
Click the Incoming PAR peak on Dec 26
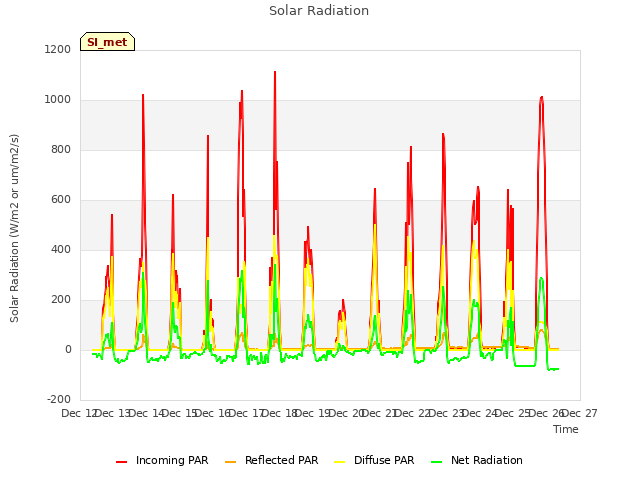(x=541, y=98)
